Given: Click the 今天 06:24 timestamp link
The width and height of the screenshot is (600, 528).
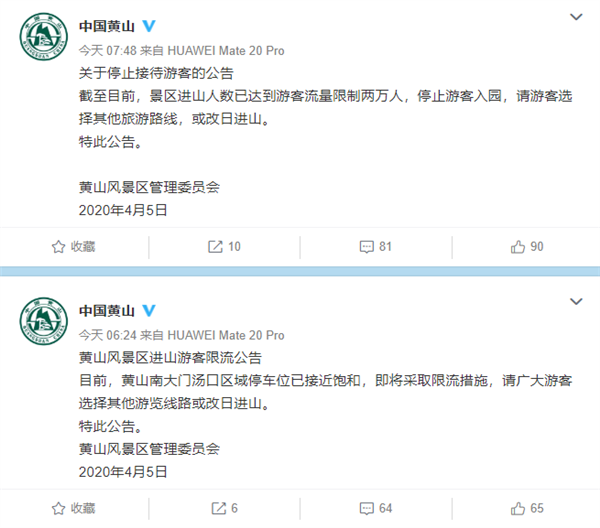Looking at the screenshot, I should tap(103, 335).
